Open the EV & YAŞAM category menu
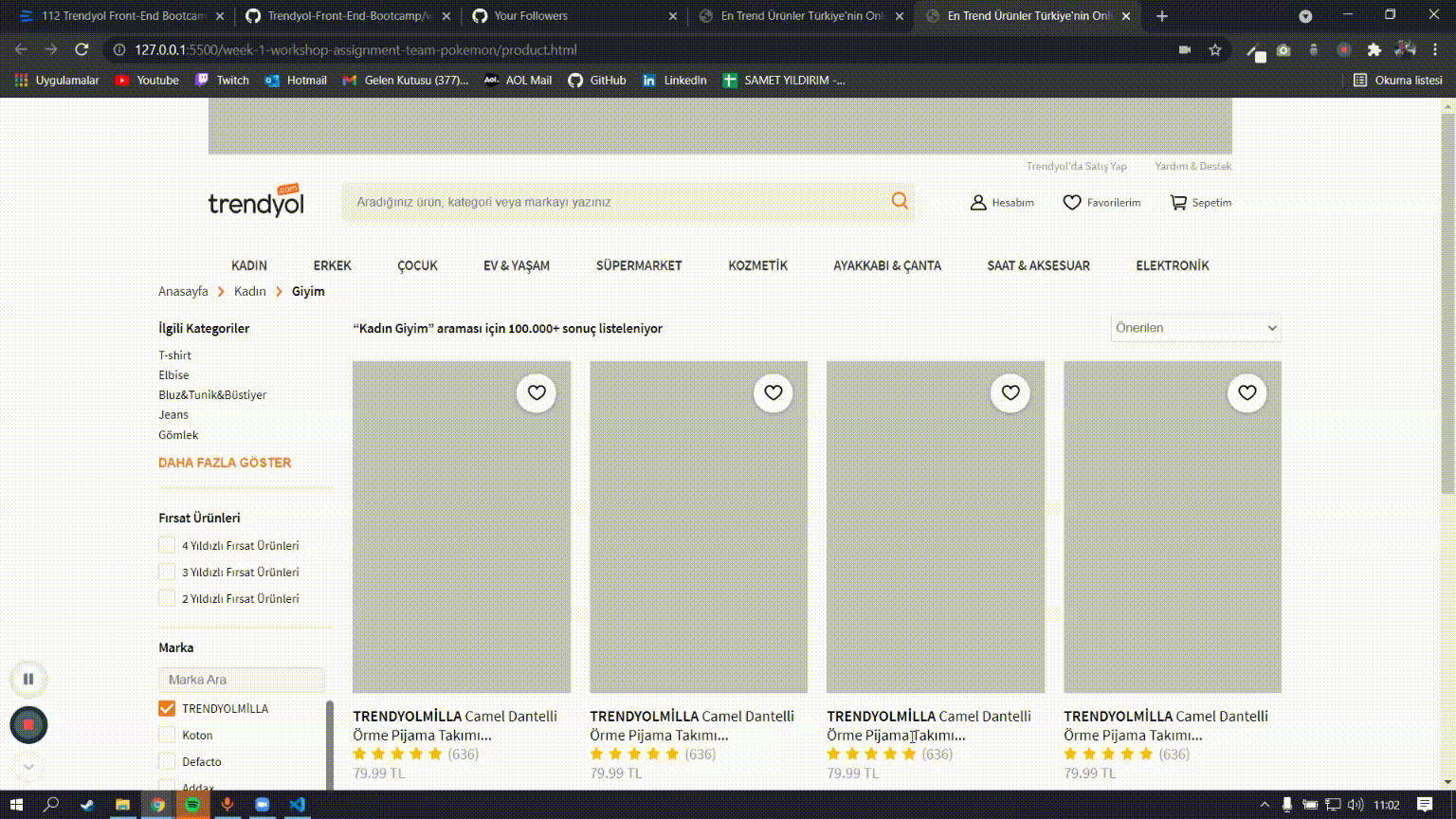This screenshot has height=819, width=1456. (517, 265)
